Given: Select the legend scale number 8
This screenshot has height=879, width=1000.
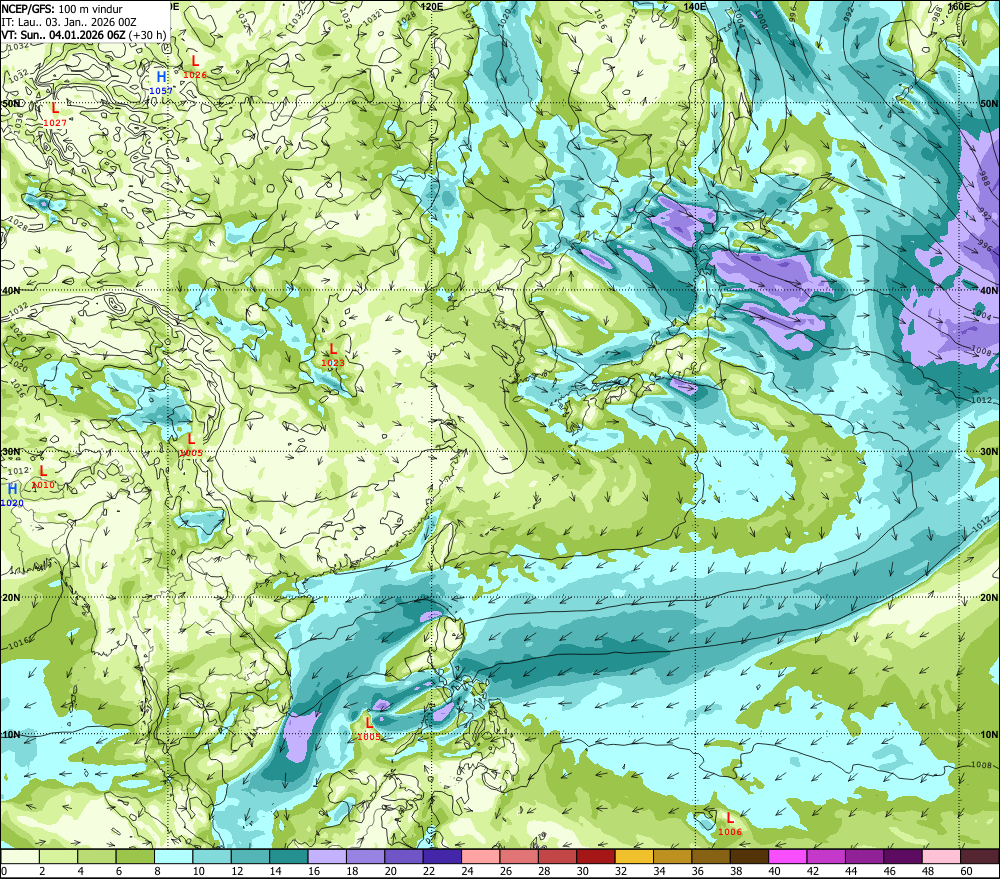Looking at the screenshot, I should (157, 871).
